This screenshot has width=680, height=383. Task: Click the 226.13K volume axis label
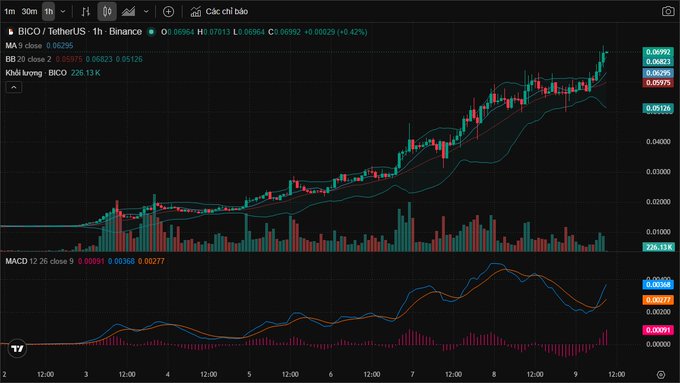658,247
